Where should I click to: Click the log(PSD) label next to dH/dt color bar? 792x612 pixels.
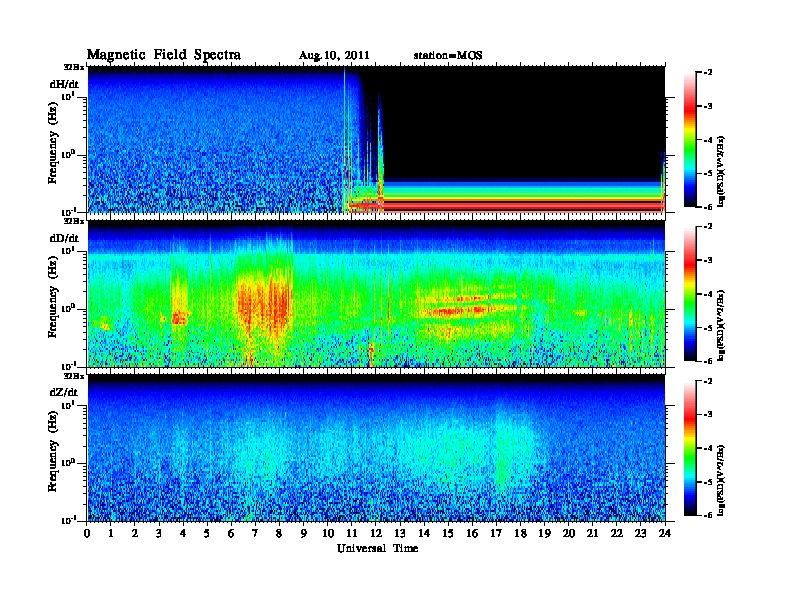pyautogui.click(x=721, y=171)
